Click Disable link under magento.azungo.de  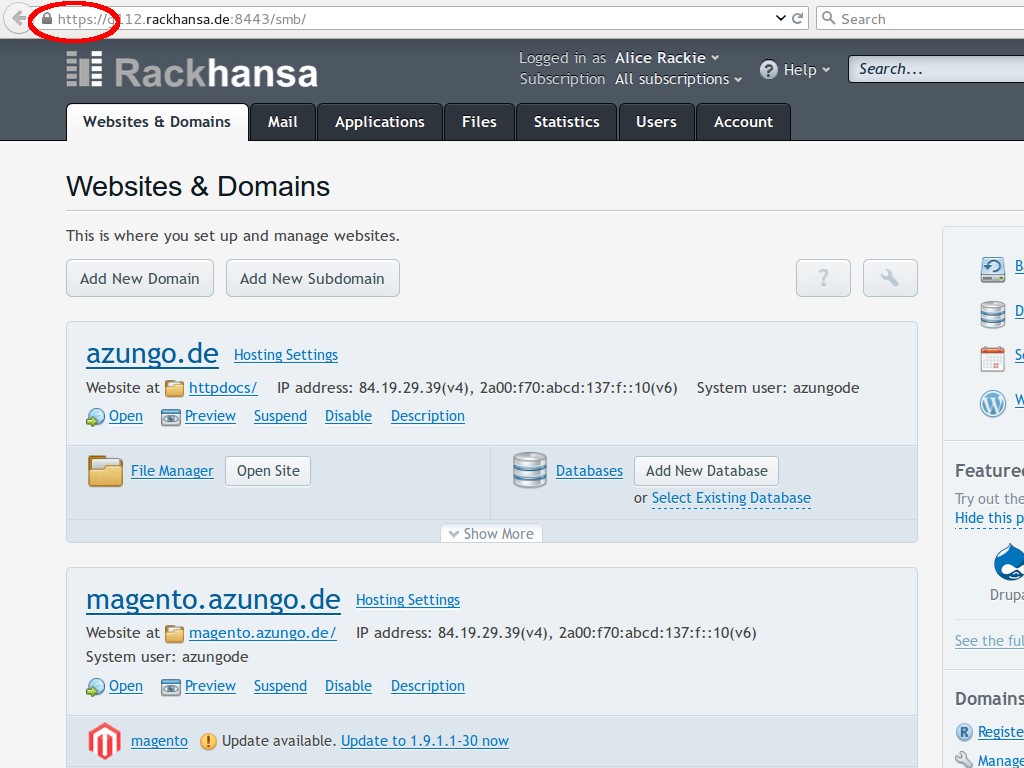point(348,686)
